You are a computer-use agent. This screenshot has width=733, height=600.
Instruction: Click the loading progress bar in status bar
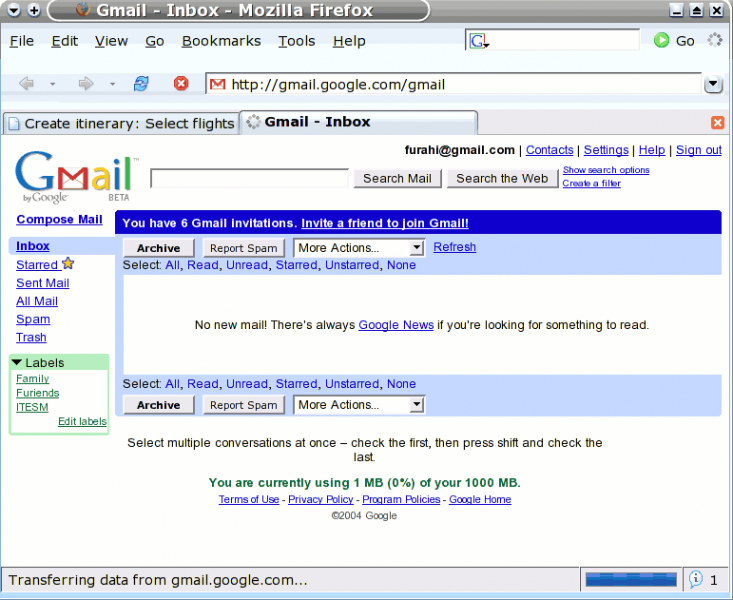(630, 579)
